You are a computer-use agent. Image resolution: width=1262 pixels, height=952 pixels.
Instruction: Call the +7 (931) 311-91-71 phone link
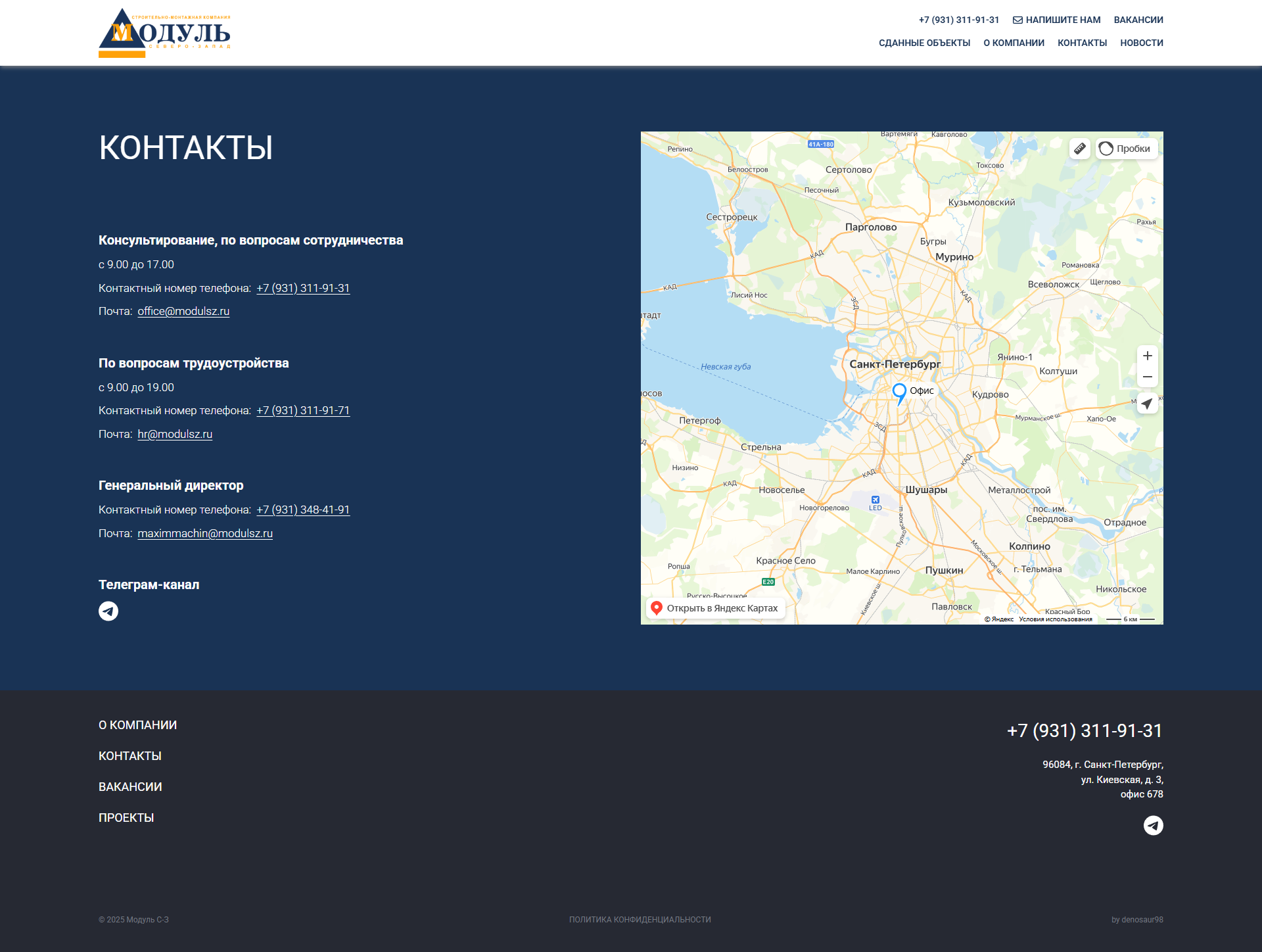(x=303, y=410)
